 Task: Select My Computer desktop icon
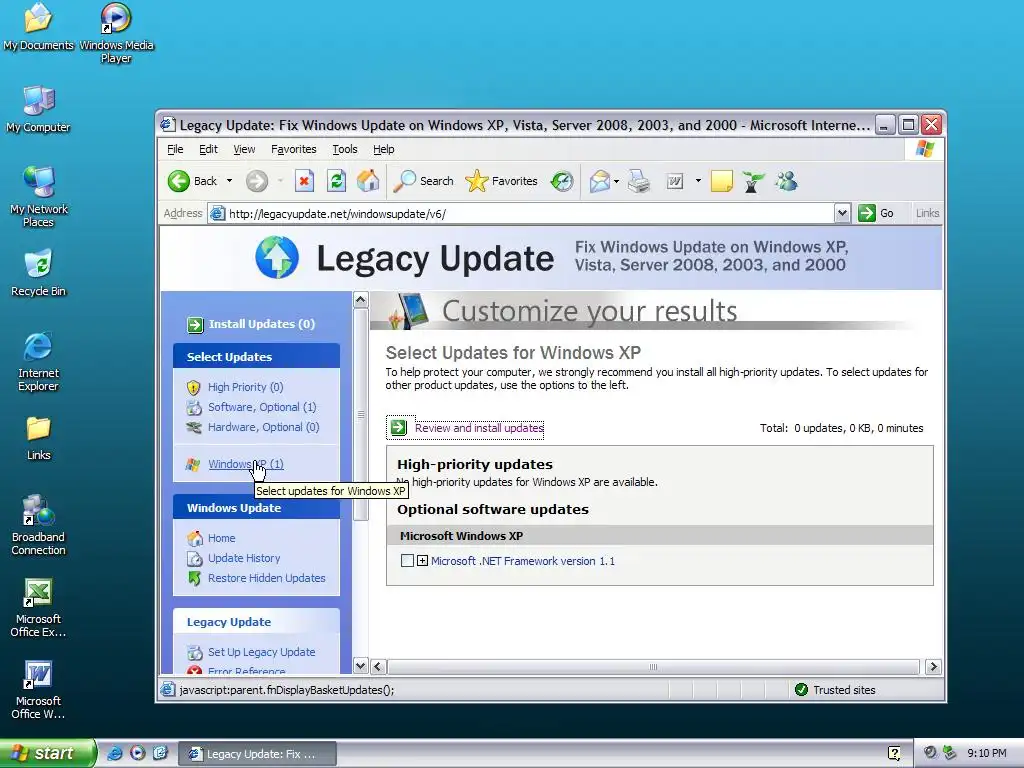pos(38,109)
